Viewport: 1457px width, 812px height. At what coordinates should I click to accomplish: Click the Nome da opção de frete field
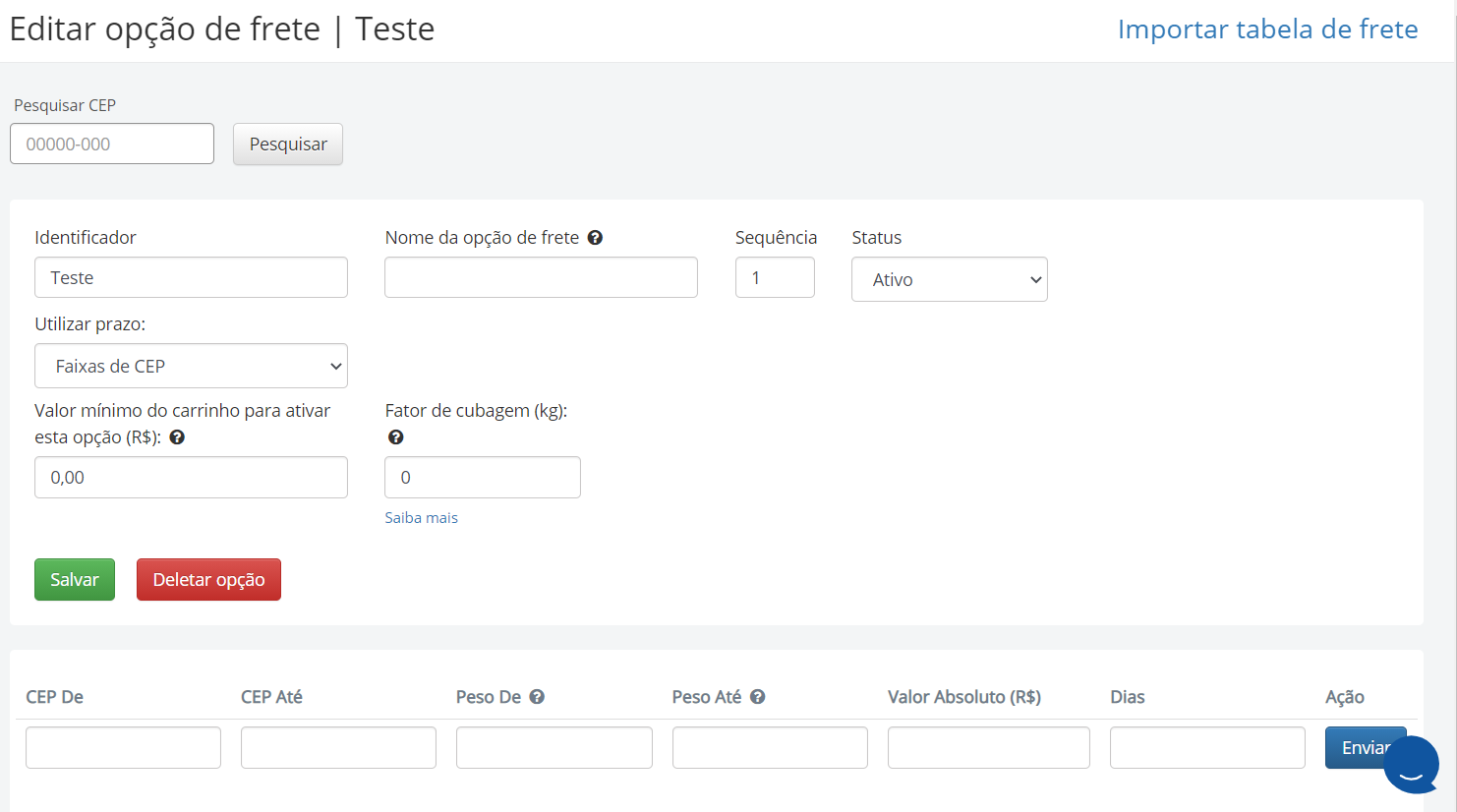pos(541,278)
